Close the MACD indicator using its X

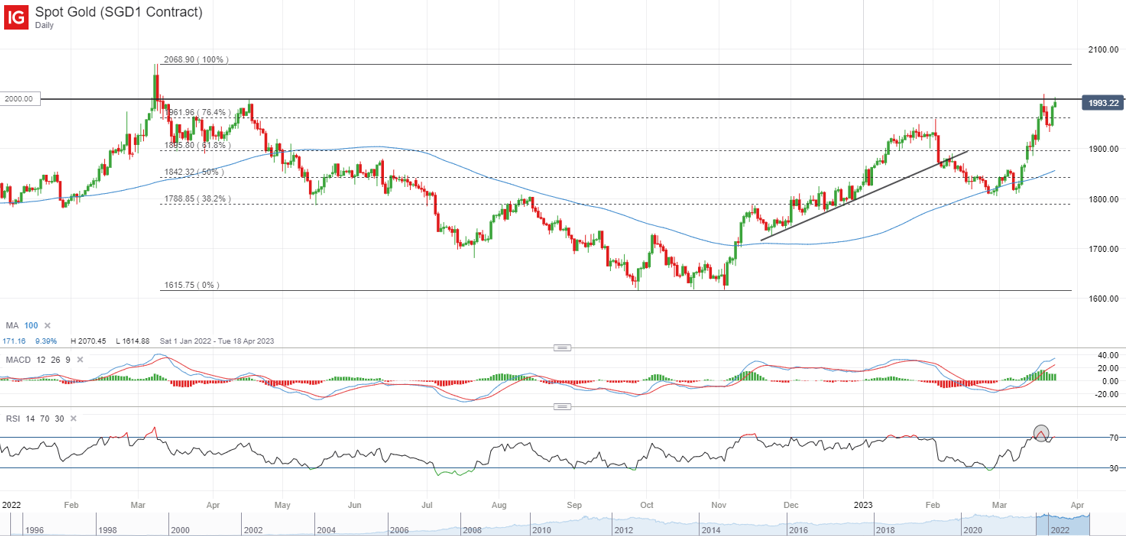(x=80, y=359)
